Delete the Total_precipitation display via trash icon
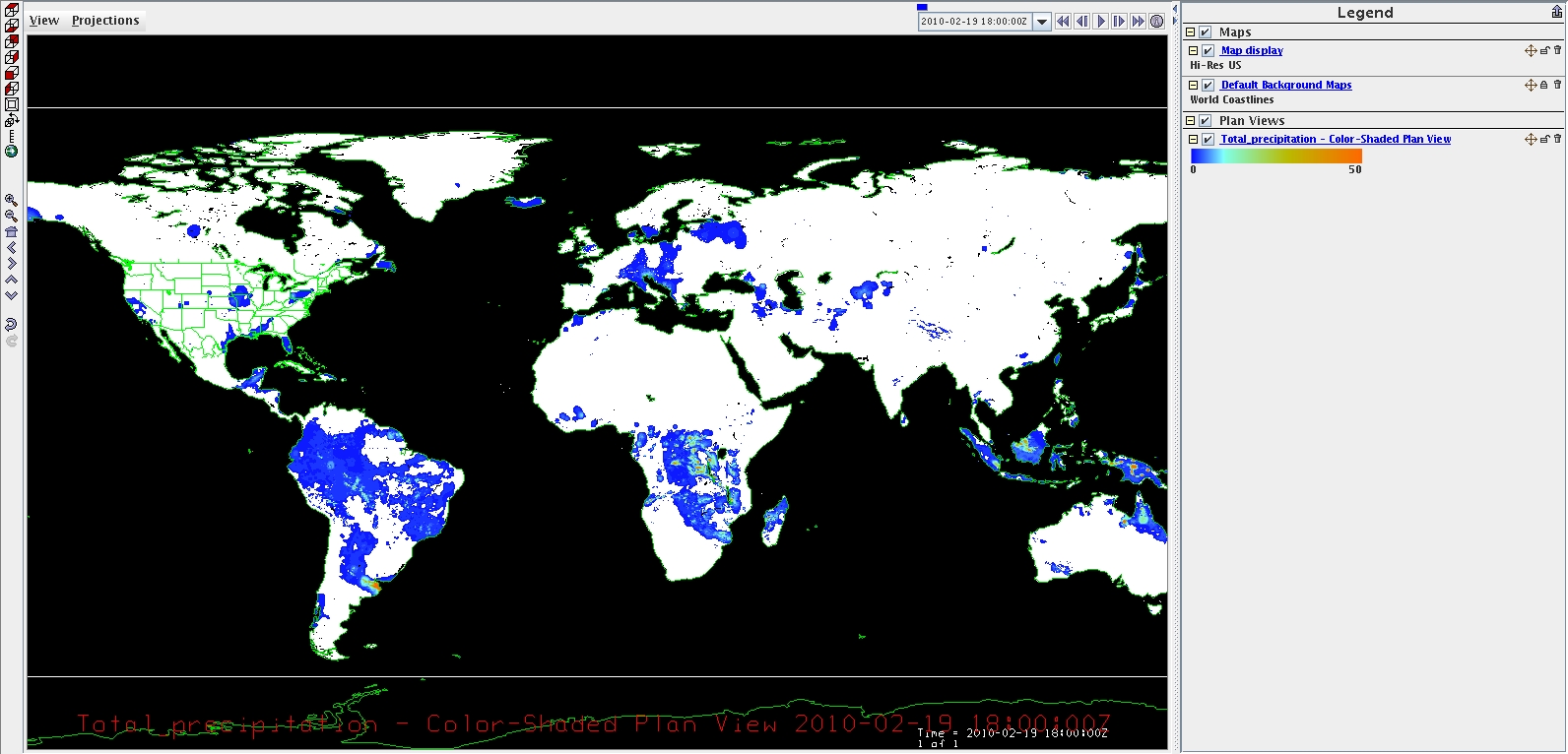Screen dimensions: 1568x754 click(x=1557, y=139)
